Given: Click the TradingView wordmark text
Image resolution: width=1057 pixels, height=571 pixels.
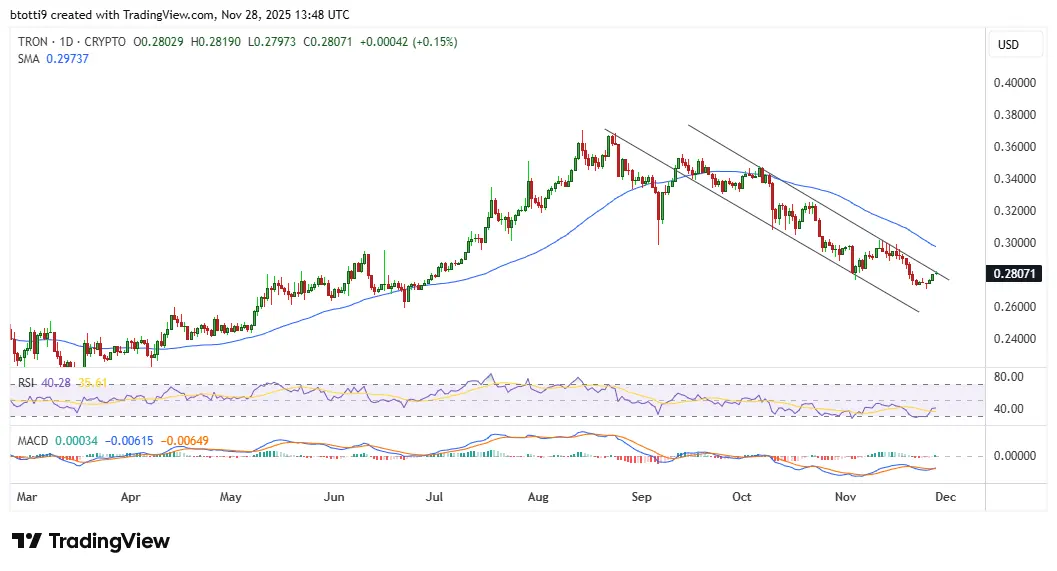Looking at the screenshot, I should pyautogui.click(x=109, y=541).
